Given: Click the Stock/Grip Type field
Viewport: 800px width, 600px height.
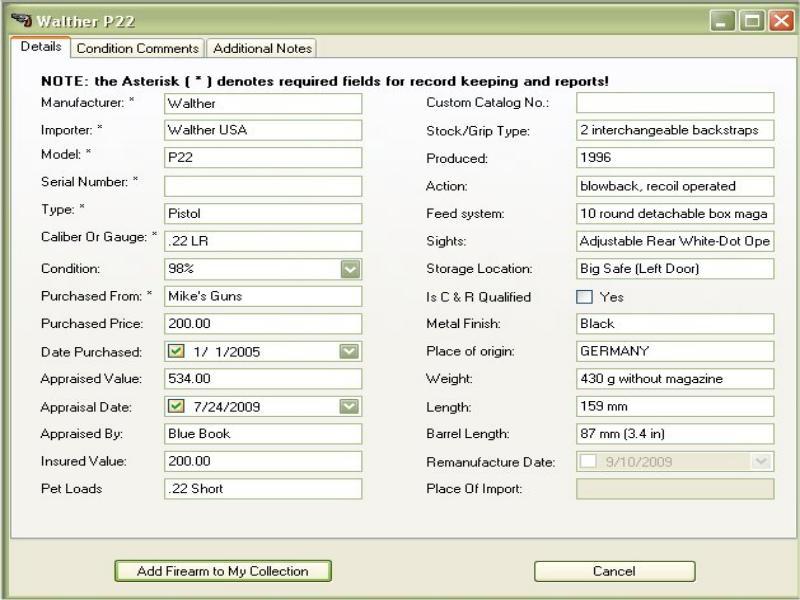Looking at the screenshot, I should [x=675, y=130].
